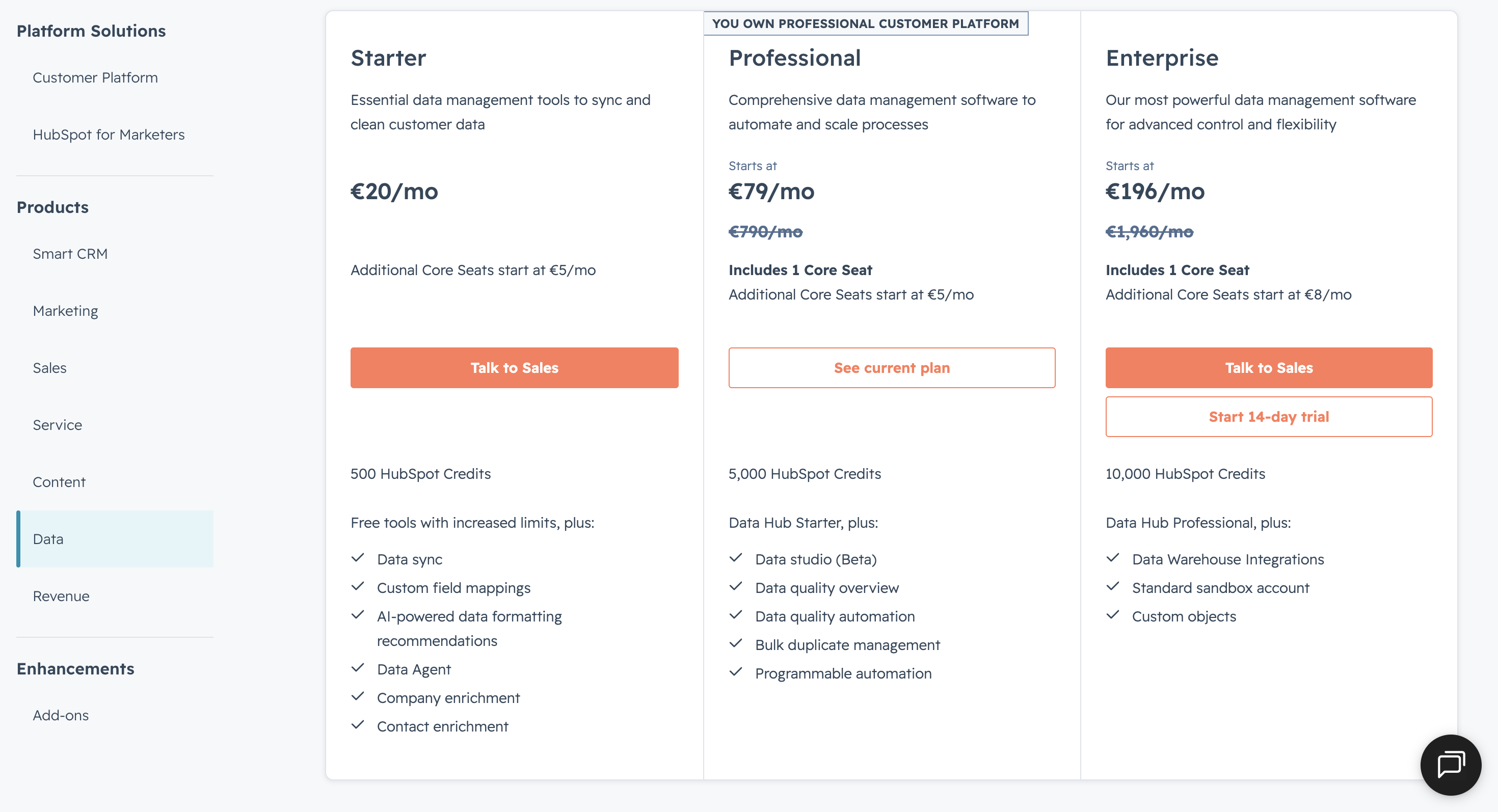
Task: Click the checkmark beside Data Agent
Action: pyautogui.click(x=358, y=668)
